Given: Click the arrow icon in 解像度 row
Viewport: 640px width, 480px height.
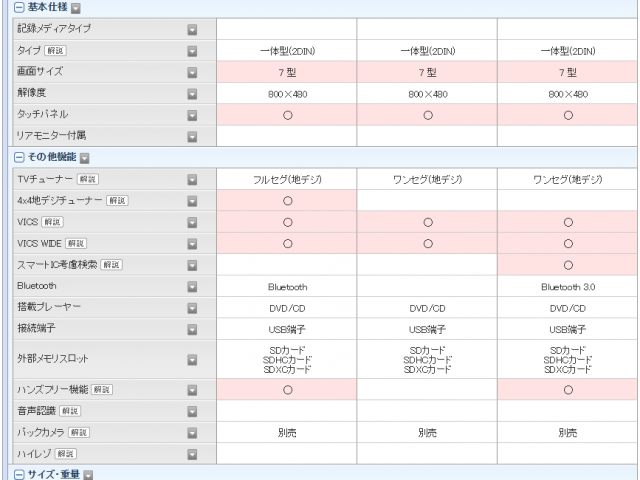Looking at the screenshot, I should coord(192,93).
